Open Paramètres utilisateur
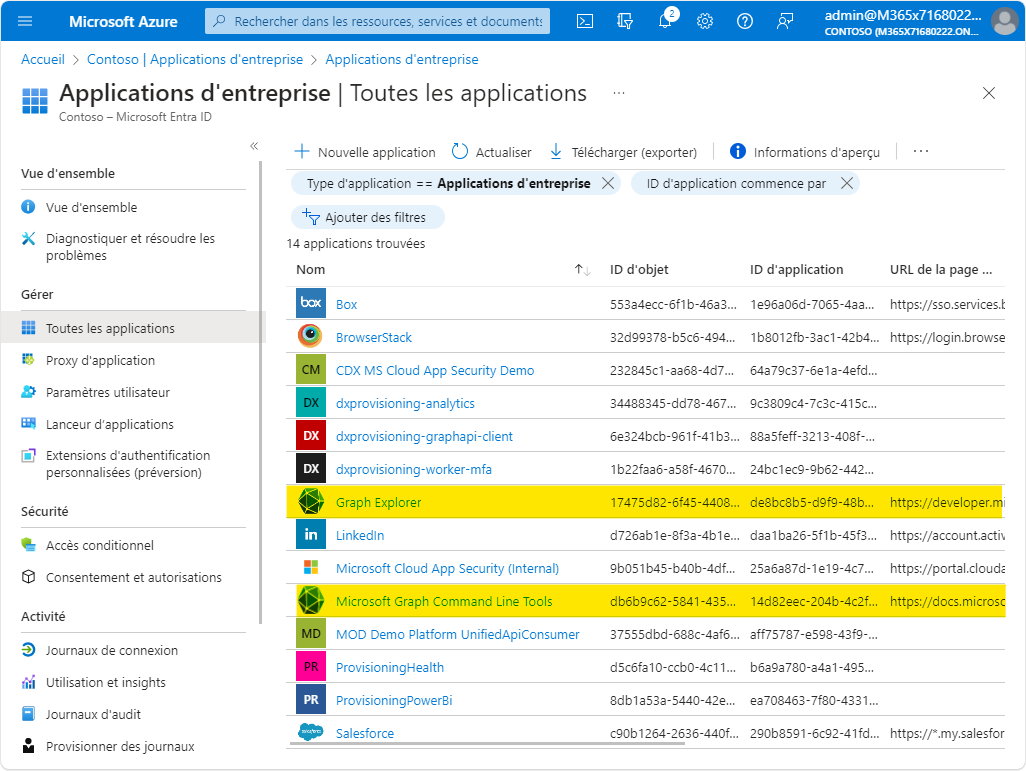 click(x=107, y=392)
